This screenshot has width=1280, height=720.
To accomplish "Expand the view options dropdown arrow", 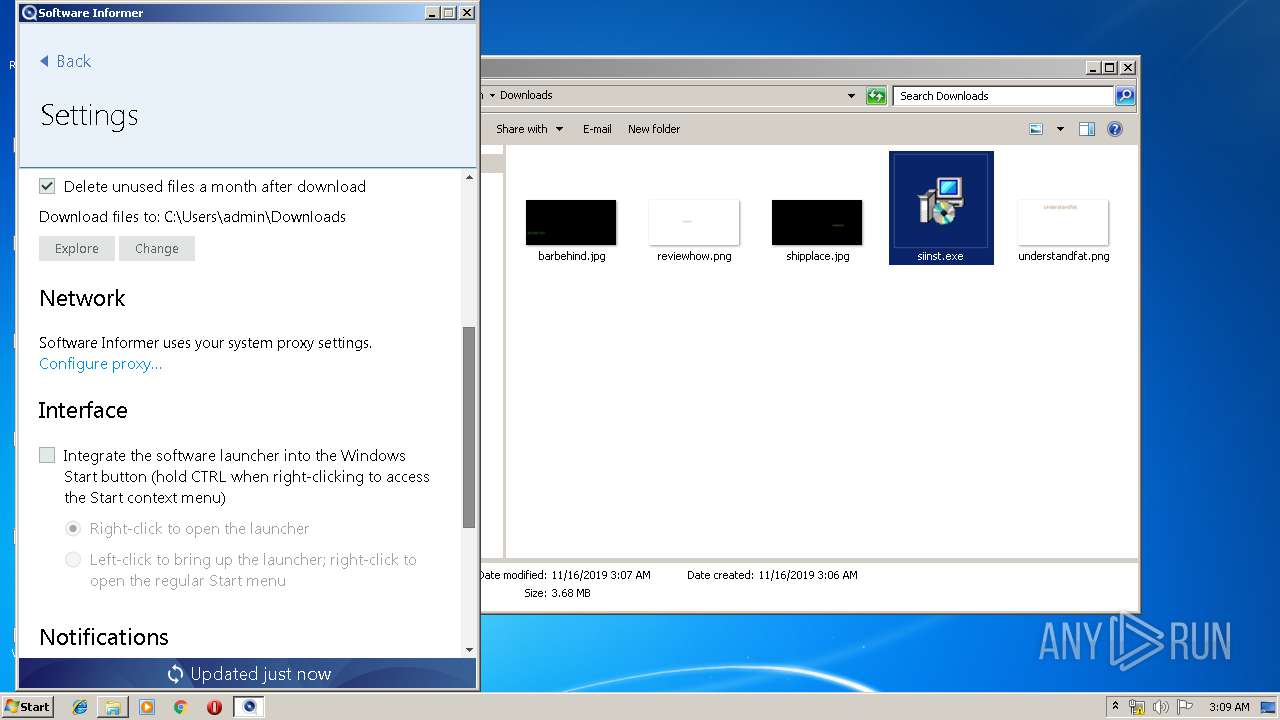I will point(1060,129).
